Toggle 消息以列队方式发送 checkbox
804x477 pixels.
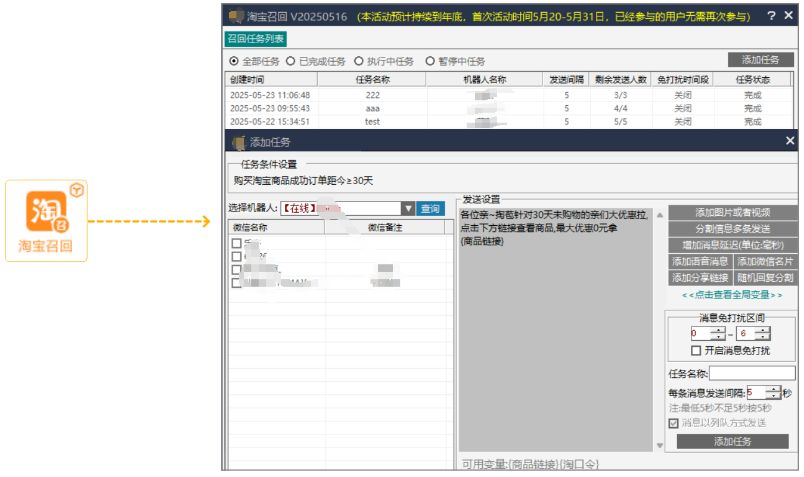tap(673, 423)
